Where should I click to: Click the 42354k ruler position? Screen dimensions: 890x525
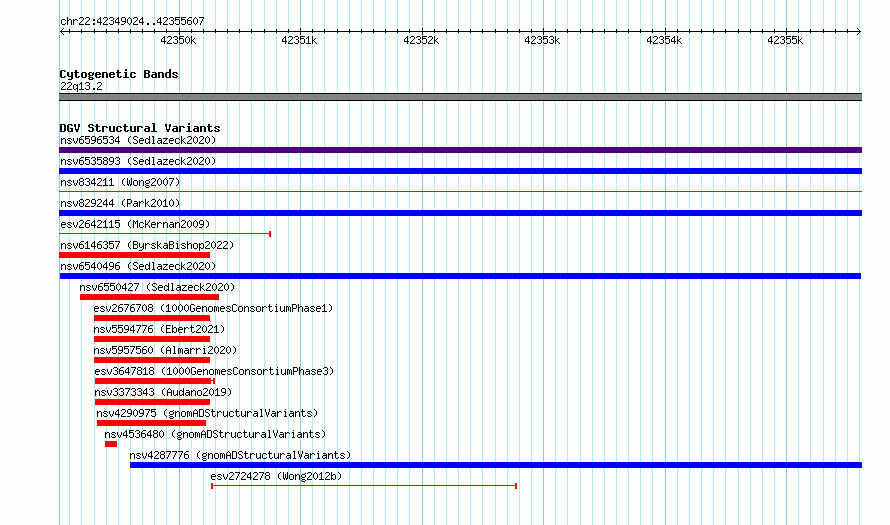(664, 40)
